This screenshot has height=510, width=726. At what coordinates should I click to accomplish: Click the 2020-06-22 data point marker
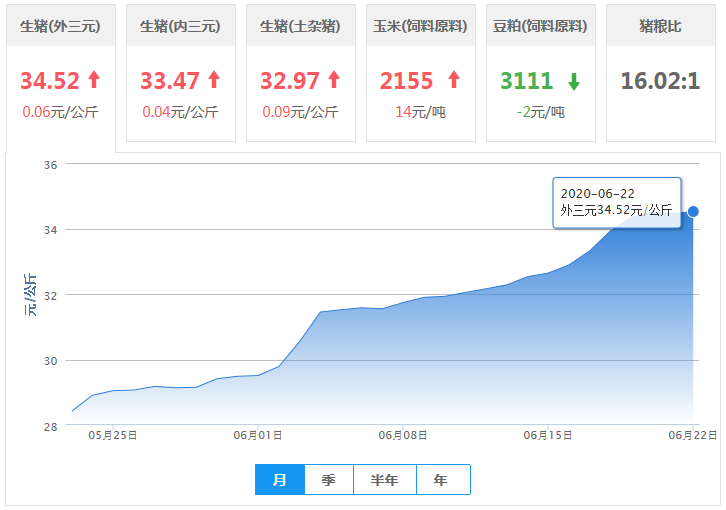[693, 211]
